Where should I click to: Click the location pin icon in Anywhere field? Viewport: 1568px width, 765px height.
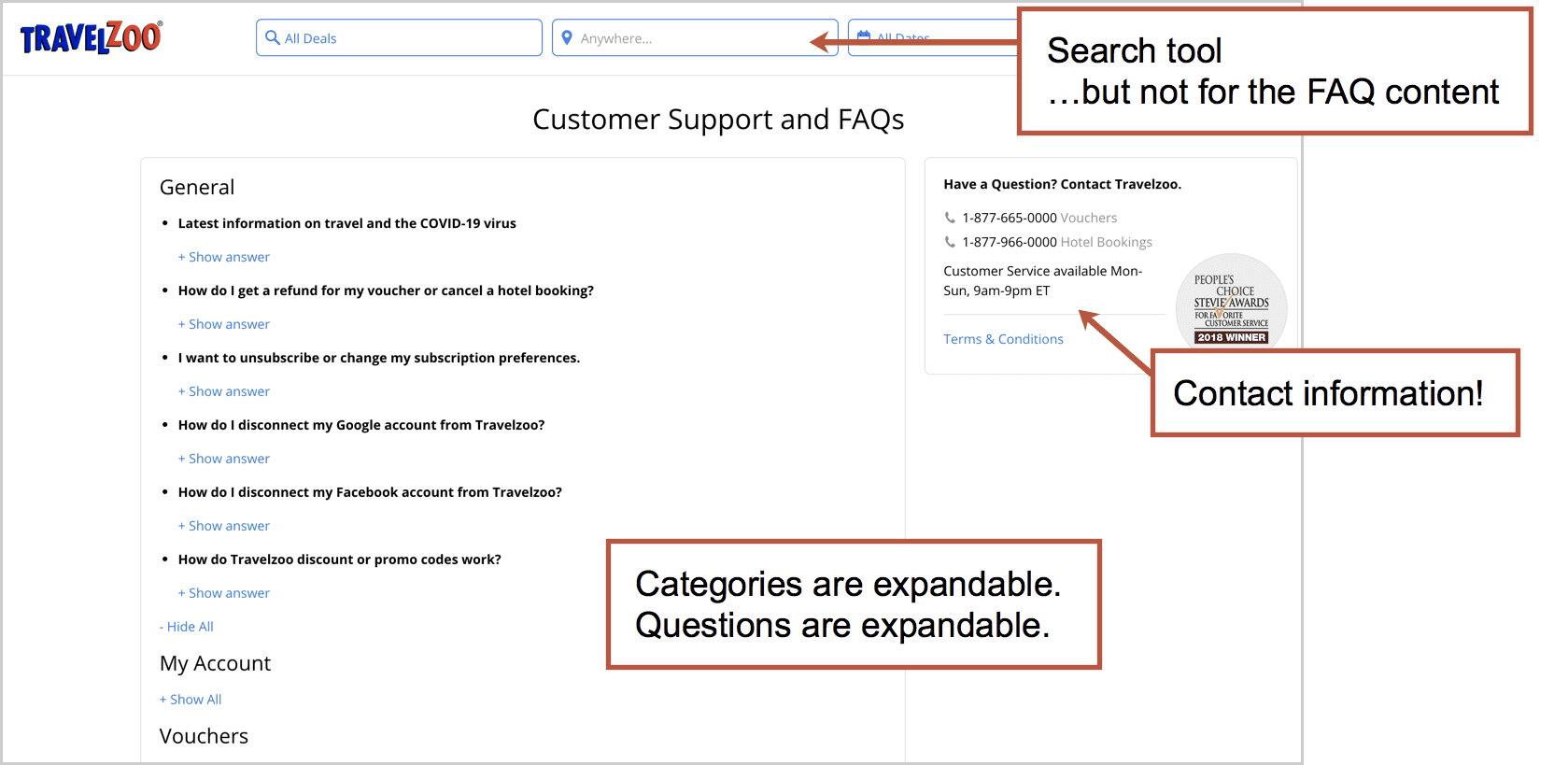[567, 37]
